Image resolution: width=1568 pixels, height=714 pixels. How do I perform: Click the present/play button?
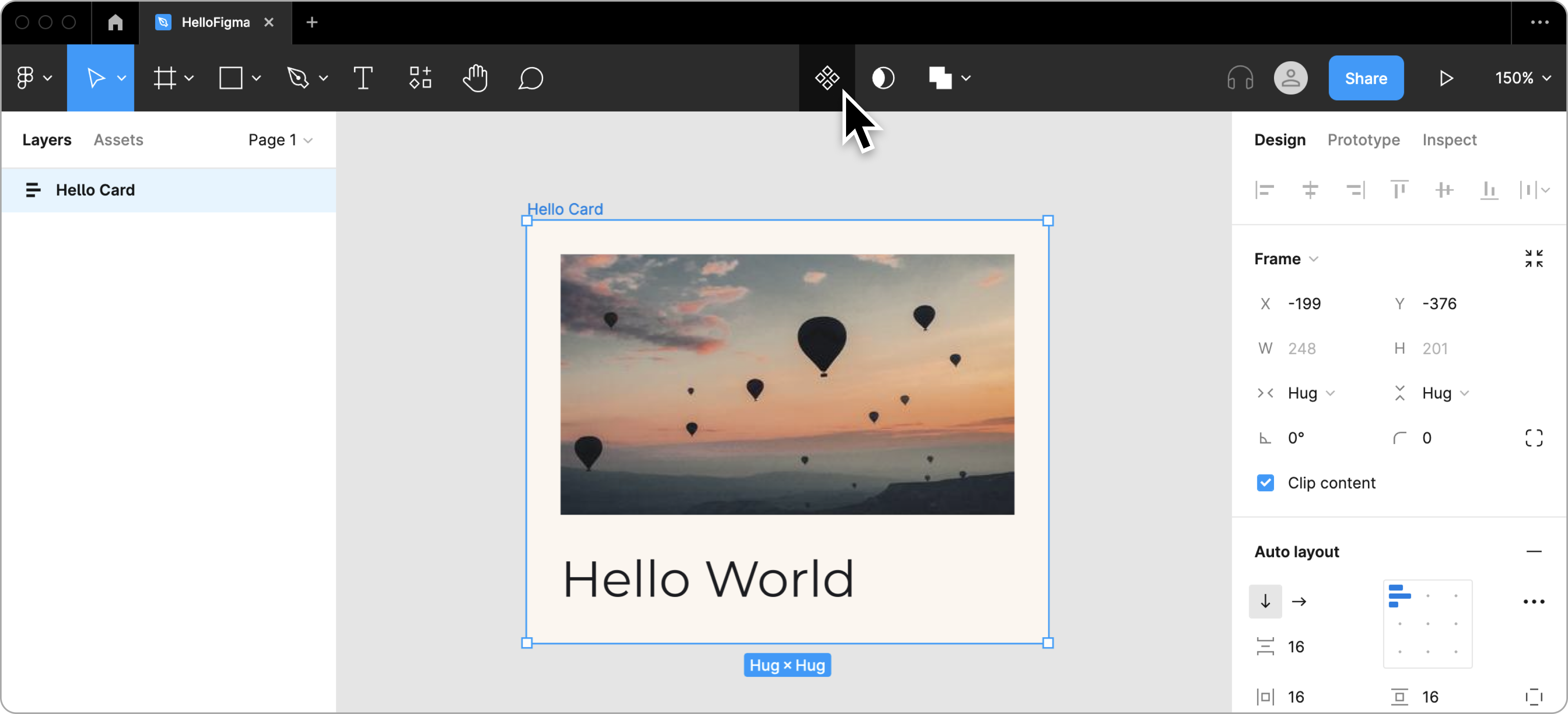(x=1444, y=78)
